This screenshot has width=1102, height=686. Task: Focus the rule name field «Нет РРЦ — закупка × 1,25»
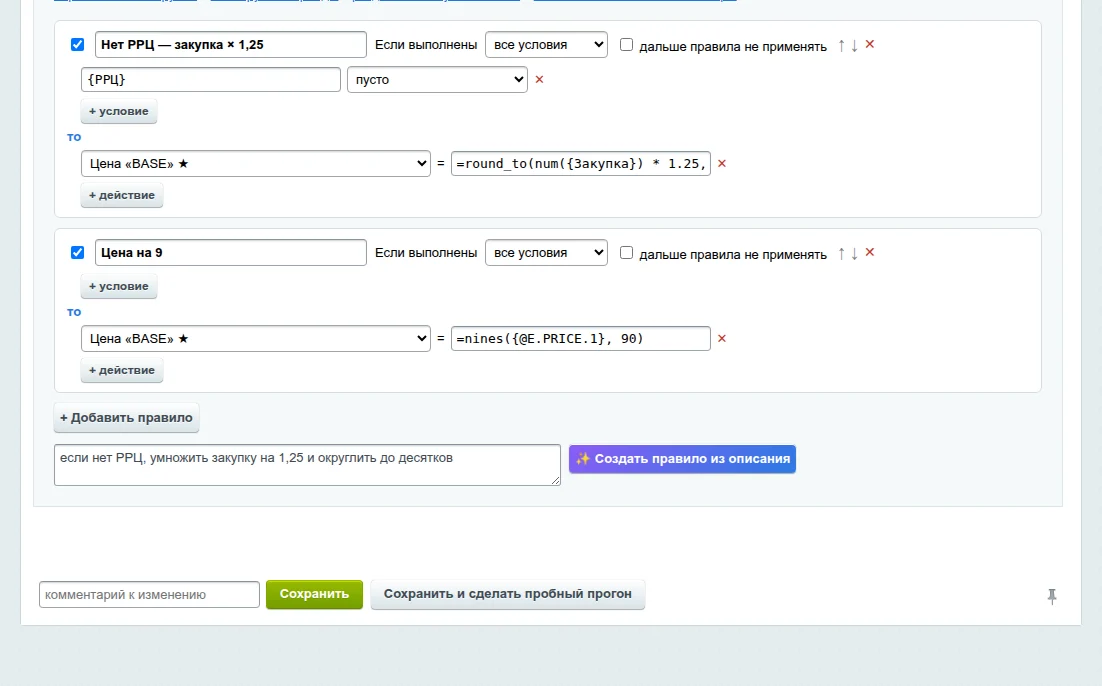click(231, 44)
